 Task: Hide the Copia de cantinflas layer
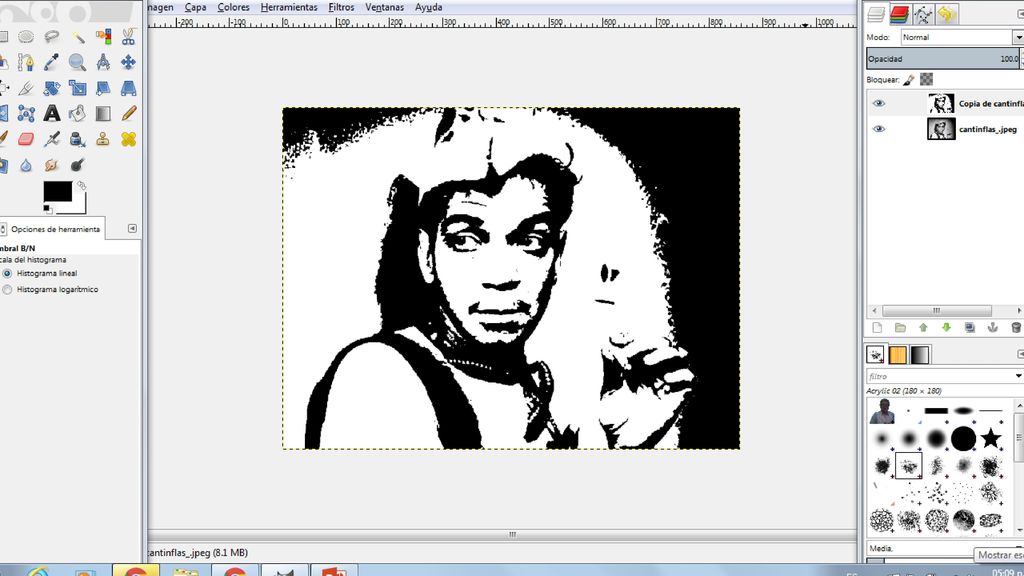(x=879, y=103)
